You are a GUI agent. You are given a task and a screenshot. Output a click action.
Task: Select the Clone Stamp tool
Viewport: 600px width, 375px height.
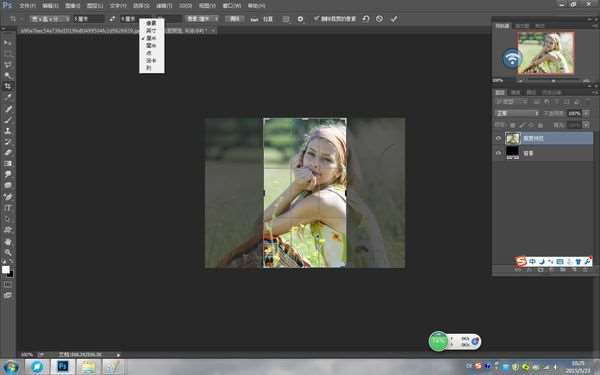(8, 130)
